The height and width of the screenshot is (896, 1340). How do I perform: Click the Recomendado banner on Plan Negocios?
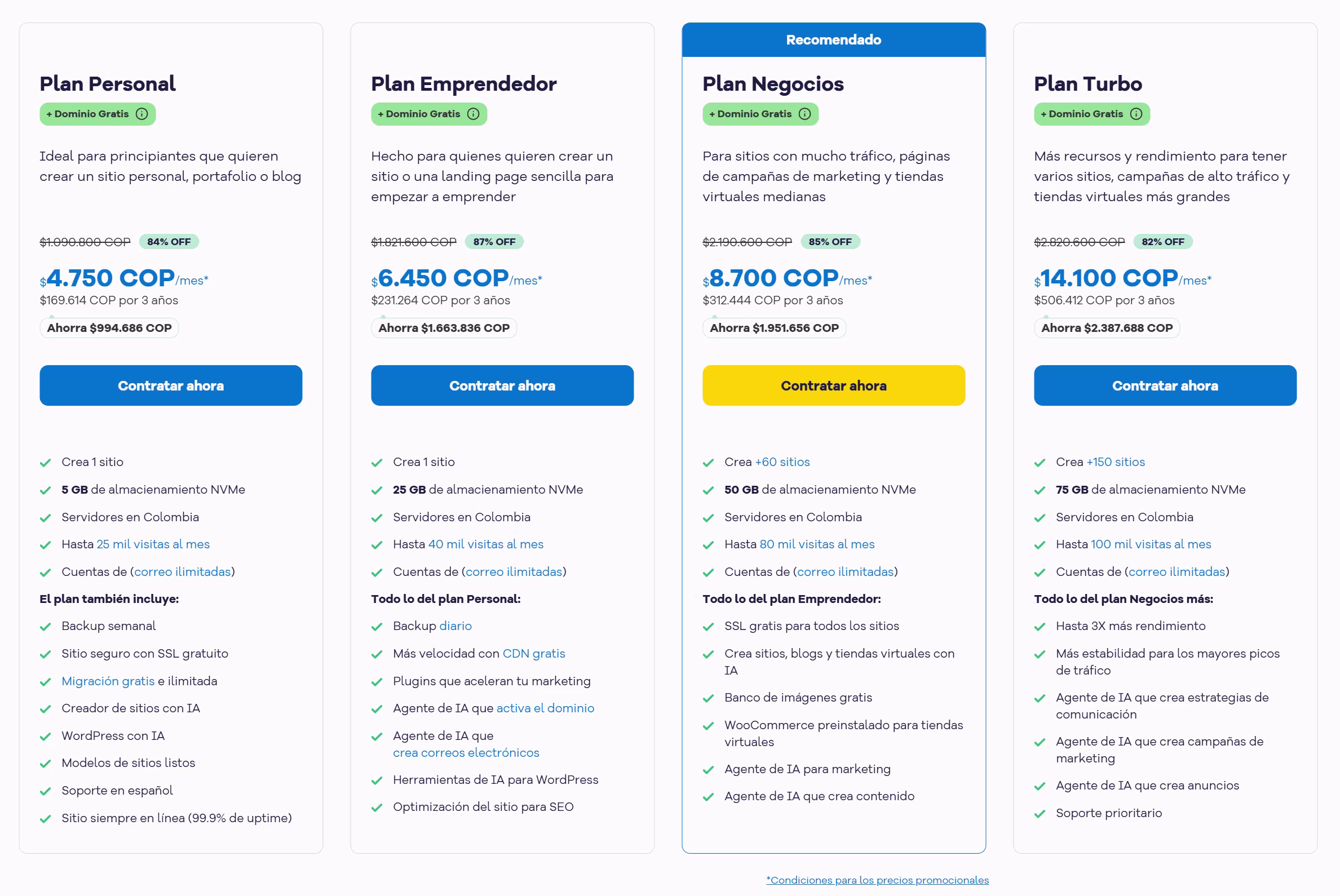tap(833, 39)
